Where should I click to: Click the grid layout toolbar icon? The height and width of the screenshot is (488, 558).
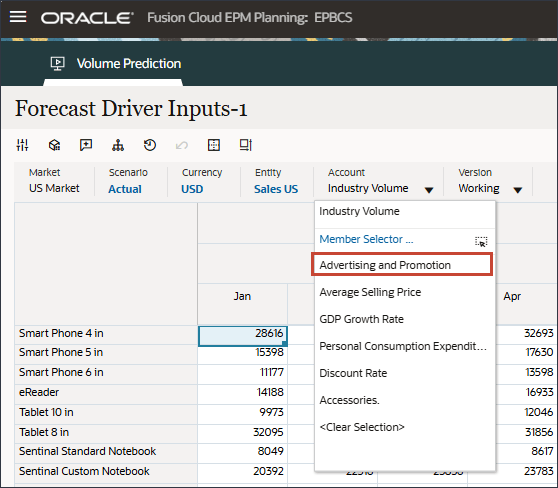214,145
